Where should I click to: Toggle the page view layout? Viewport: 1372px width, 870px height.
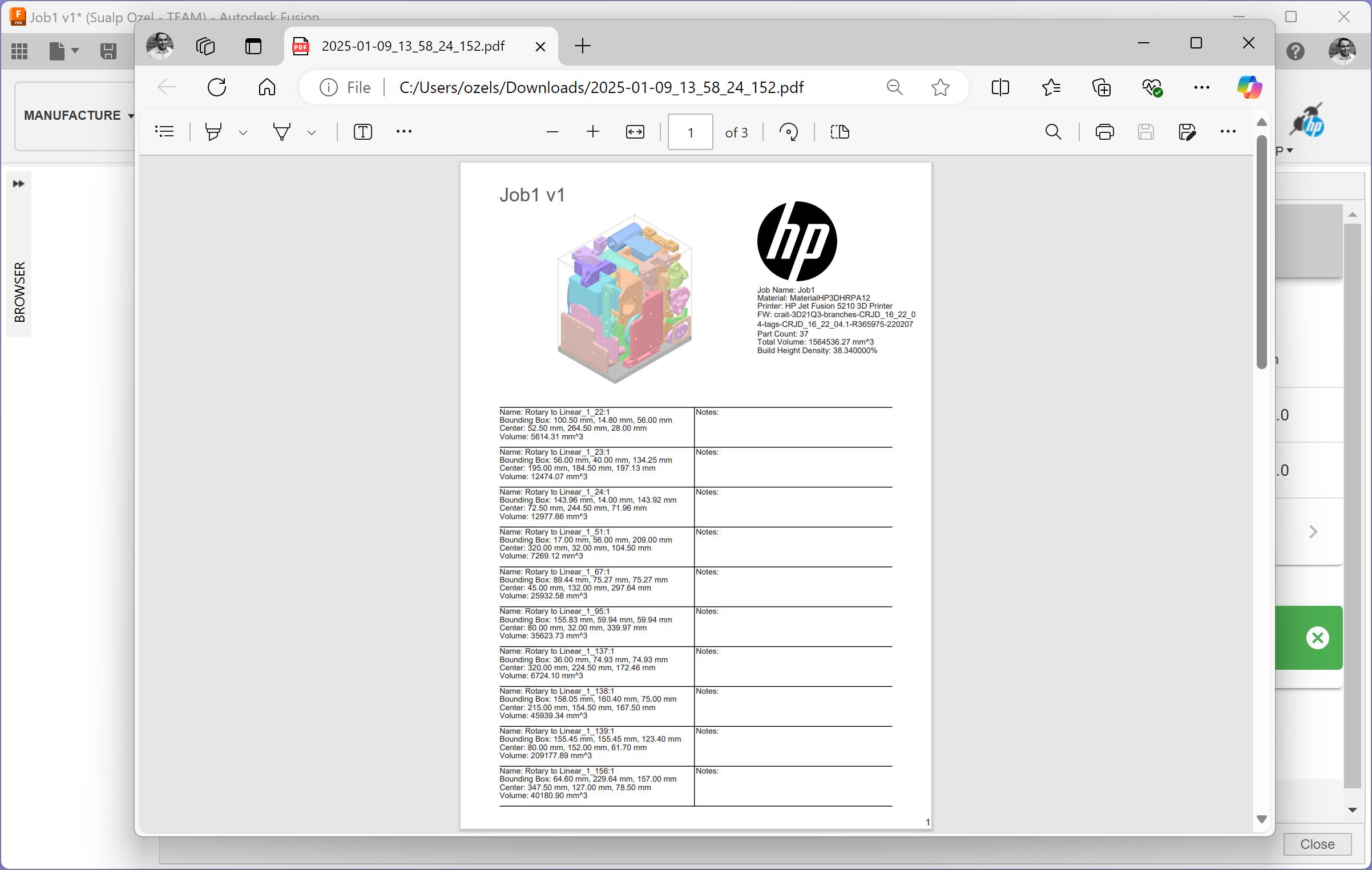[840, 132]
